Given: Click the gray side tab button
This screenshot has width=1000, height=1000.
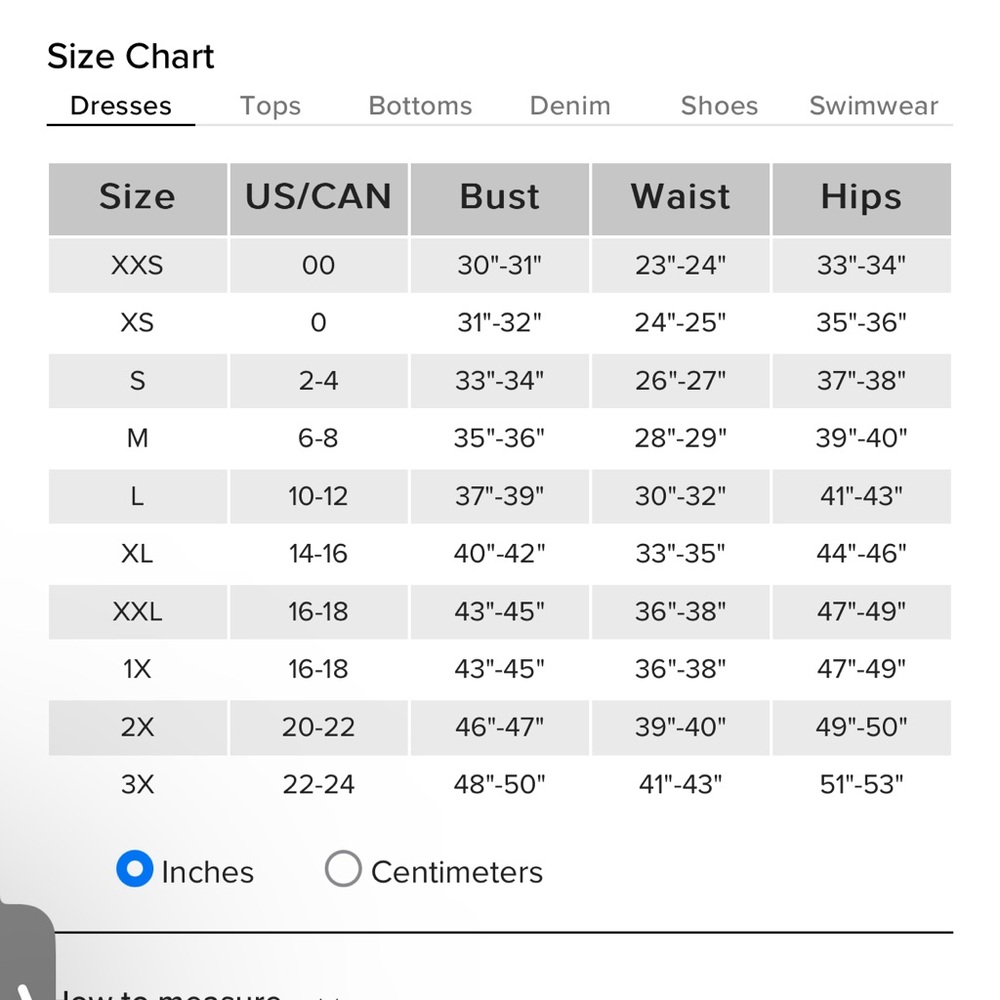Looking at the screenshot, I should coord(26,952).
